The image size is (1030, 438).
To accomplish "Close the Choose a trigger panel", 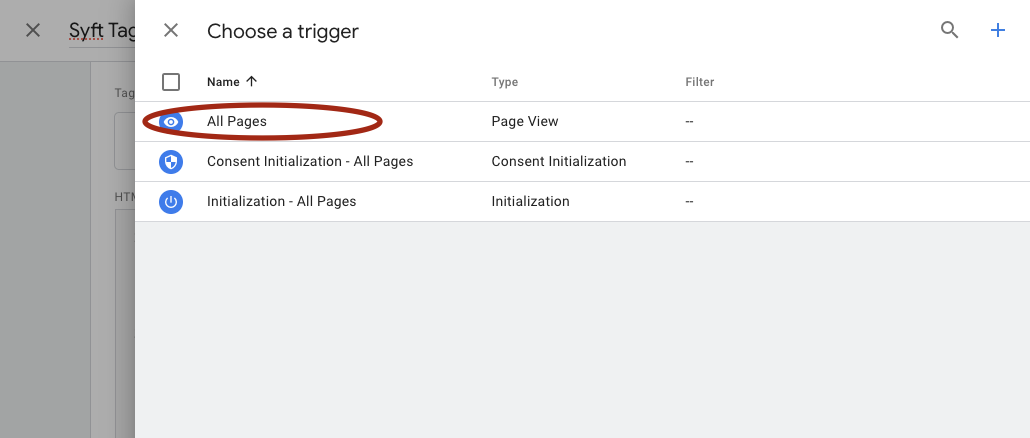I will (x=171, y=30).
